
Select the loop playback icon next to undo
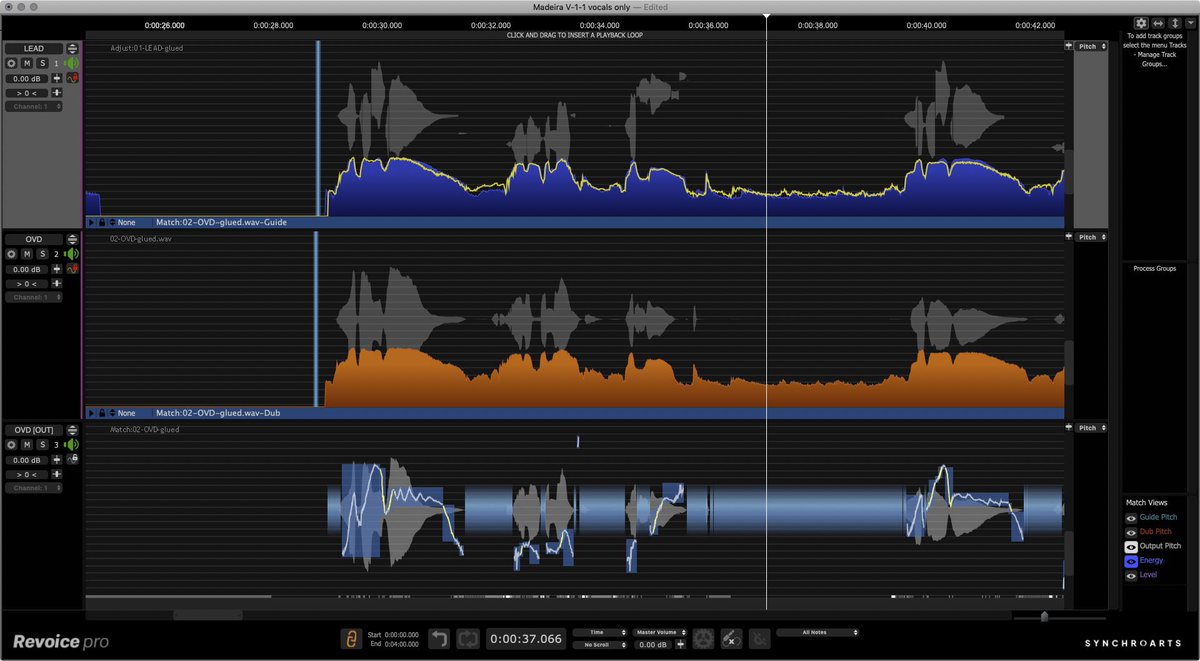pos(468,638)
